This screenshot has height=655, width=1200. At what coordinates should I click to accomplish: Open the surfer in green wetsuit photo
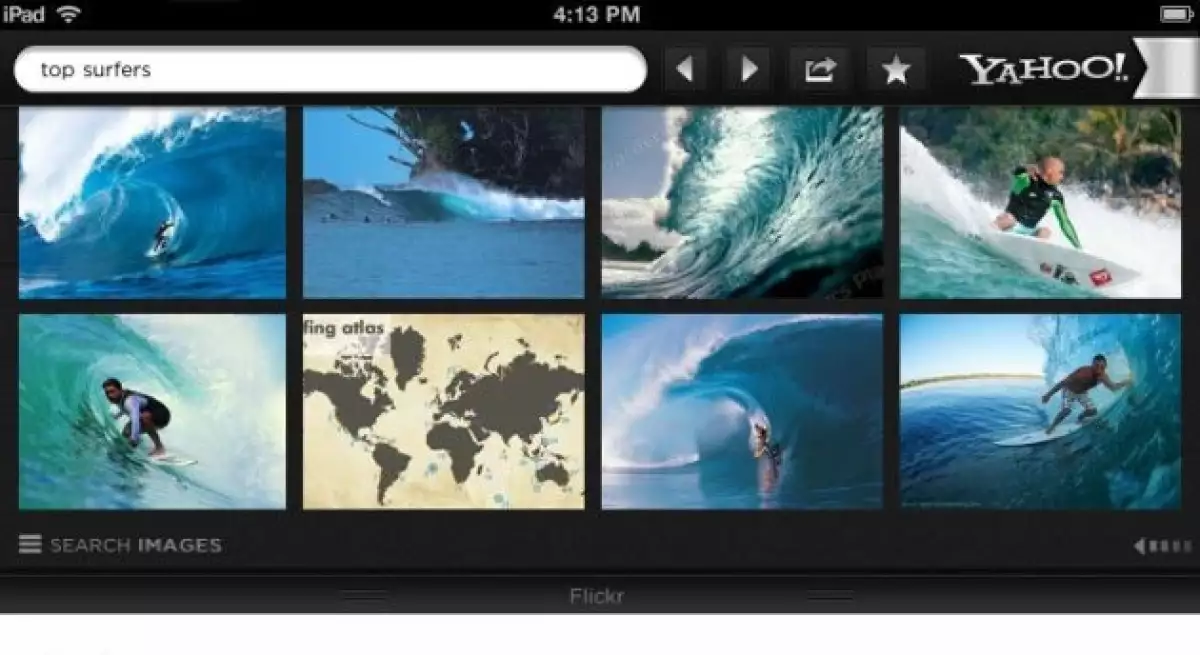click(1040, 203)
